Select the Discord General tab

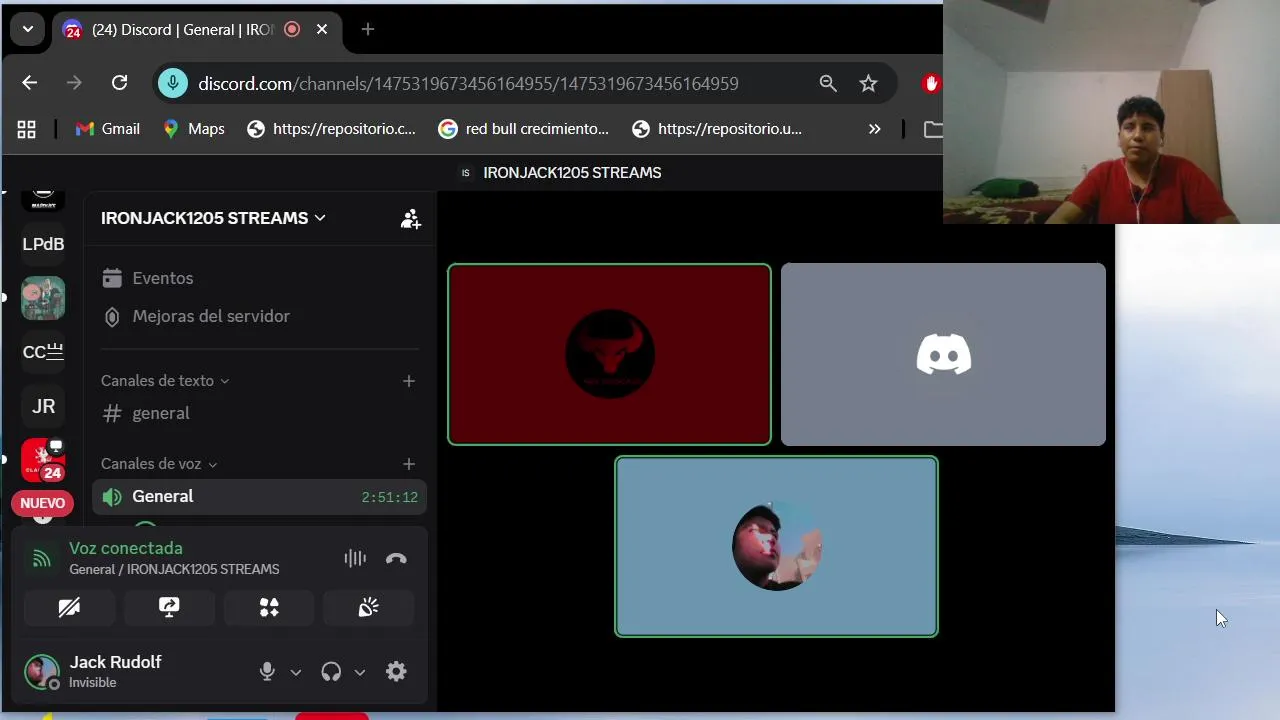click(x=195, y=30)
